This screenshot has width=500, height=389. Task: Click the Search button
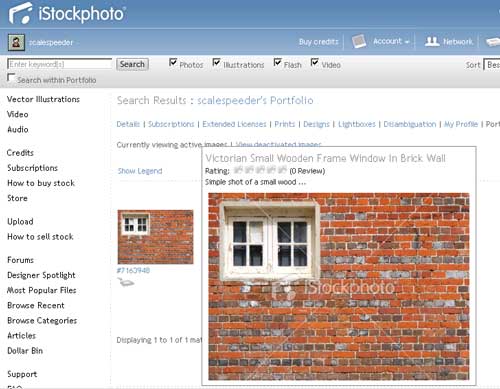[132, 64]
